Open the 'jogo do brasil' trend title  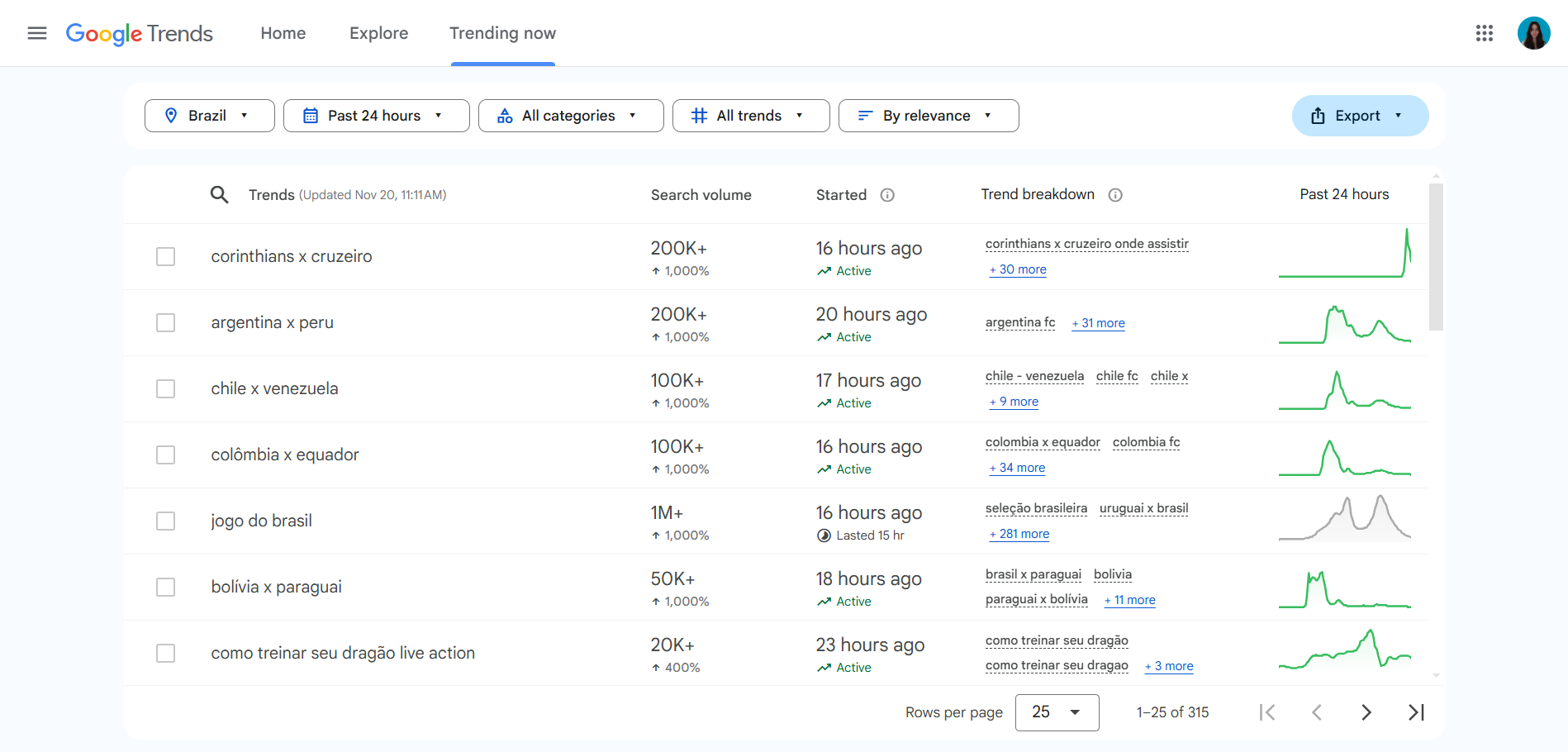point(261,521)
